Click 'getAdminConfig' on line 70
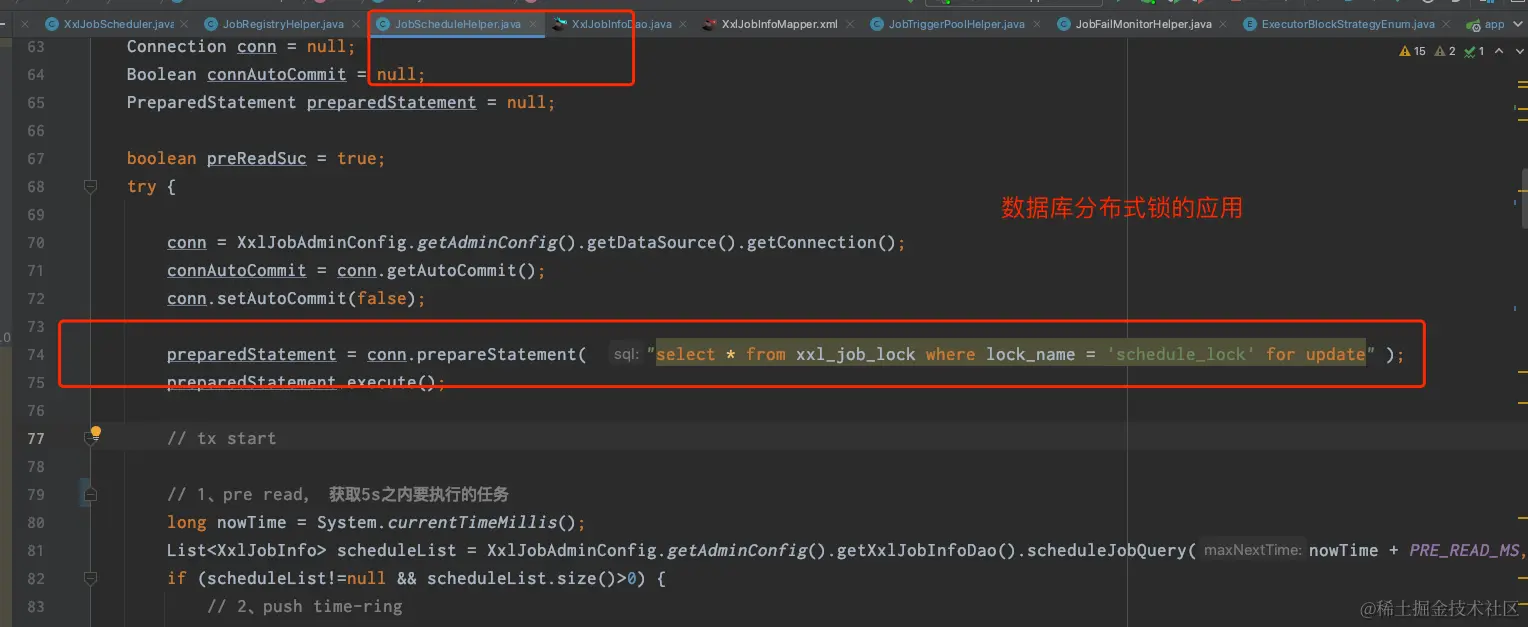 tap(486, 242)
